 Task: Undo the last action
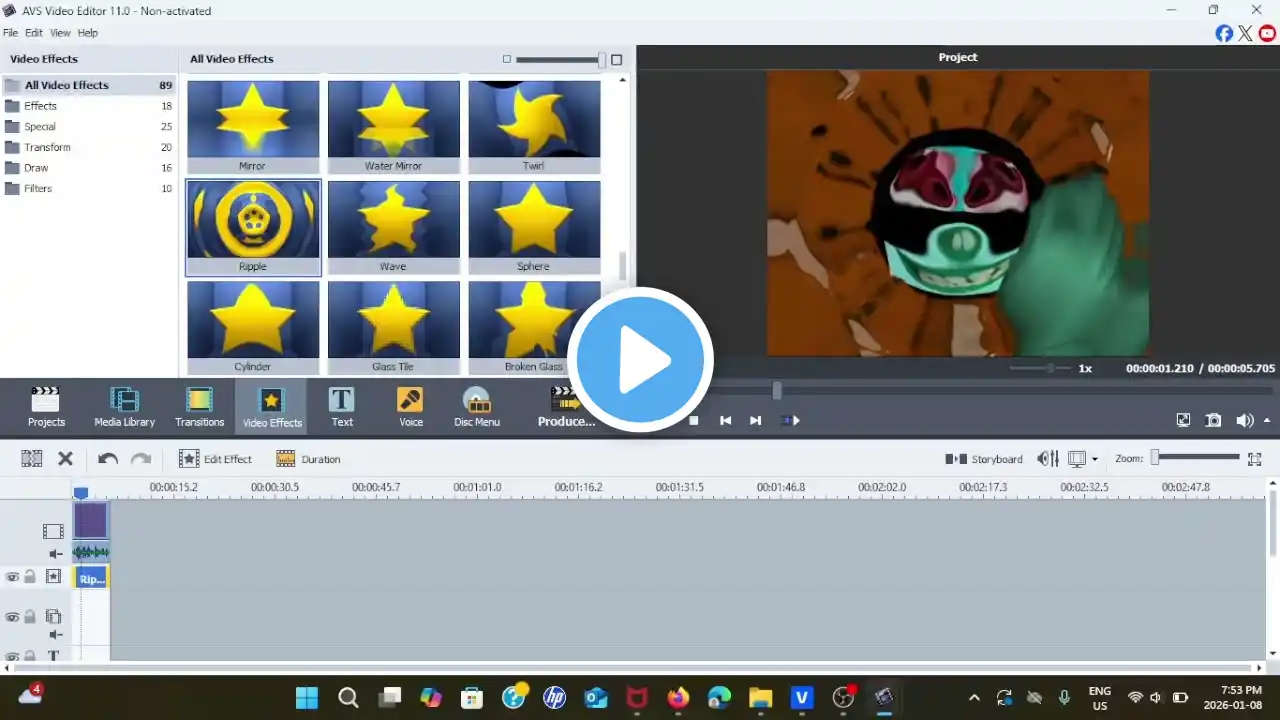108,459
